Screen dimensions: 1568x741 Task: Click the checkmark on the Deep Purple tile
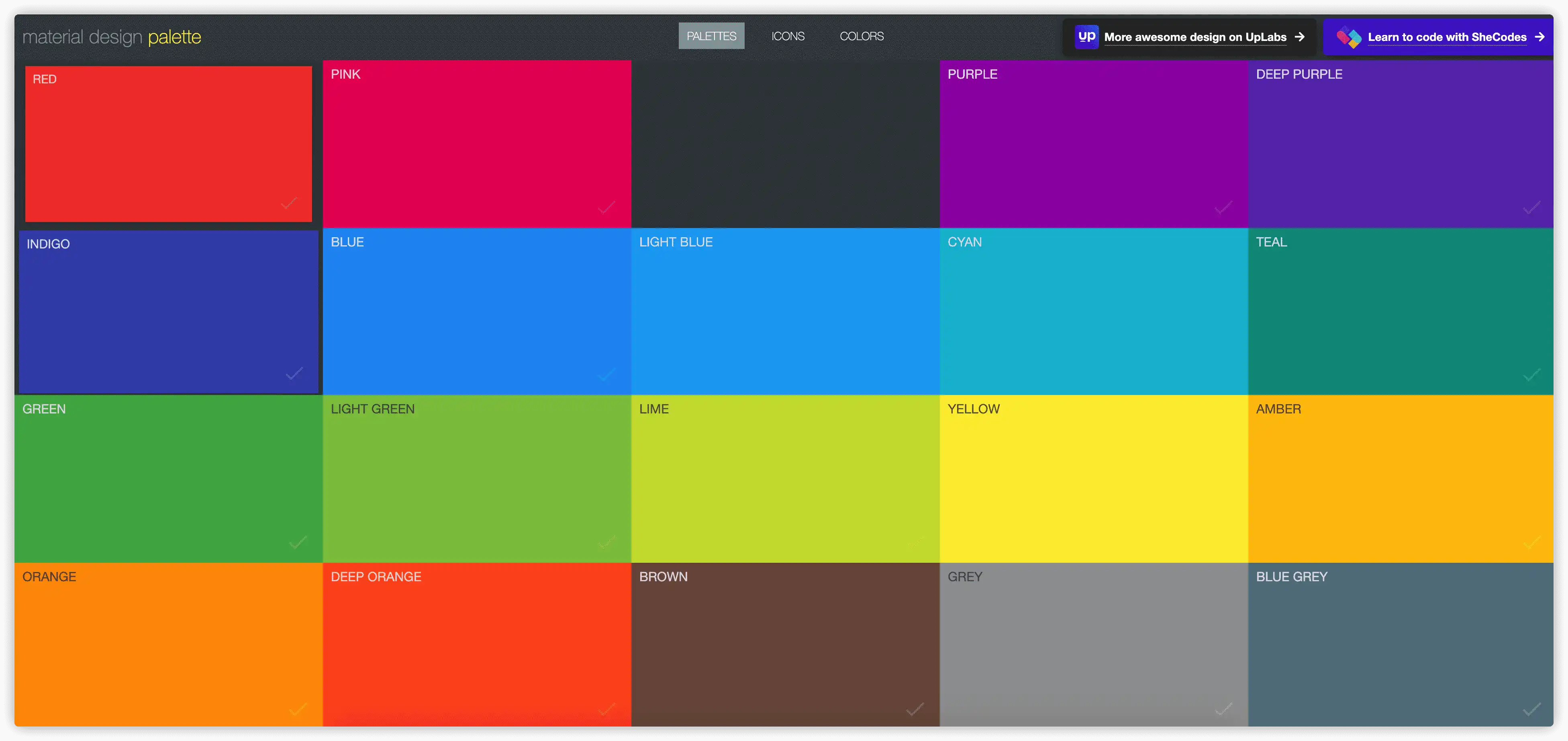[x=1532, y=208]
